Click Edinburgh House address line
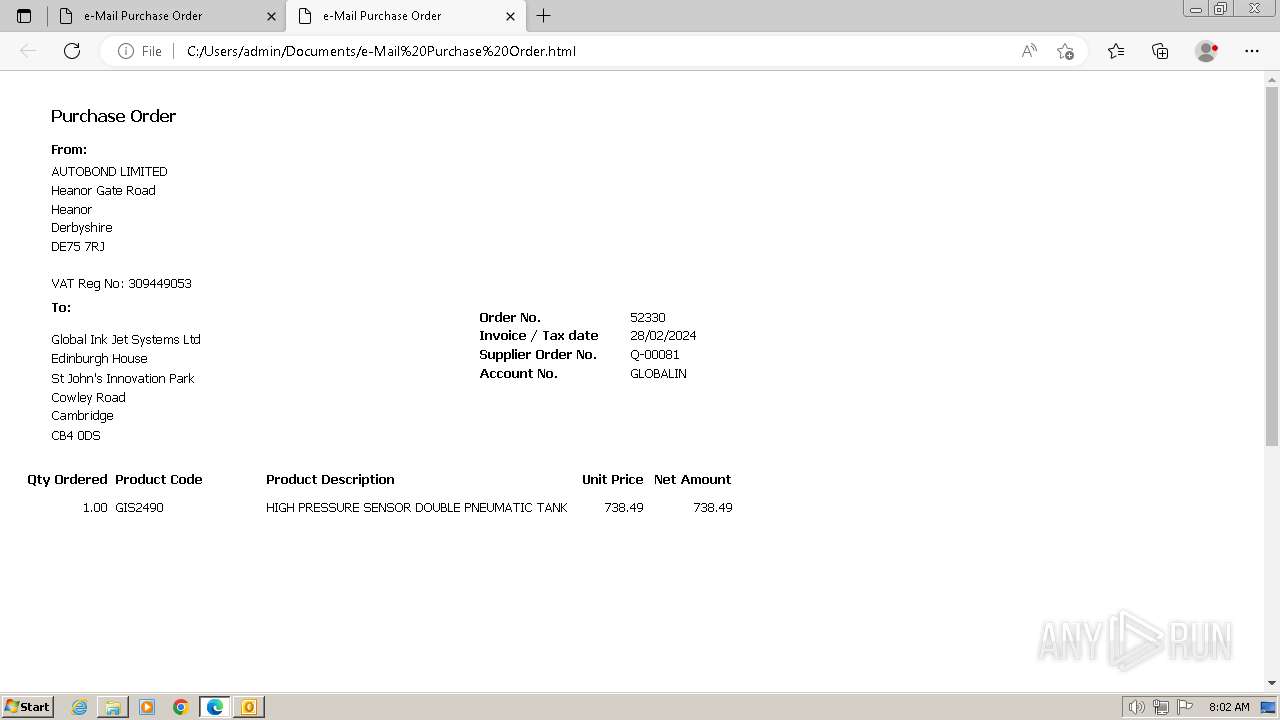This screenshot has height=720, width=1280. (x=99, y=359)
